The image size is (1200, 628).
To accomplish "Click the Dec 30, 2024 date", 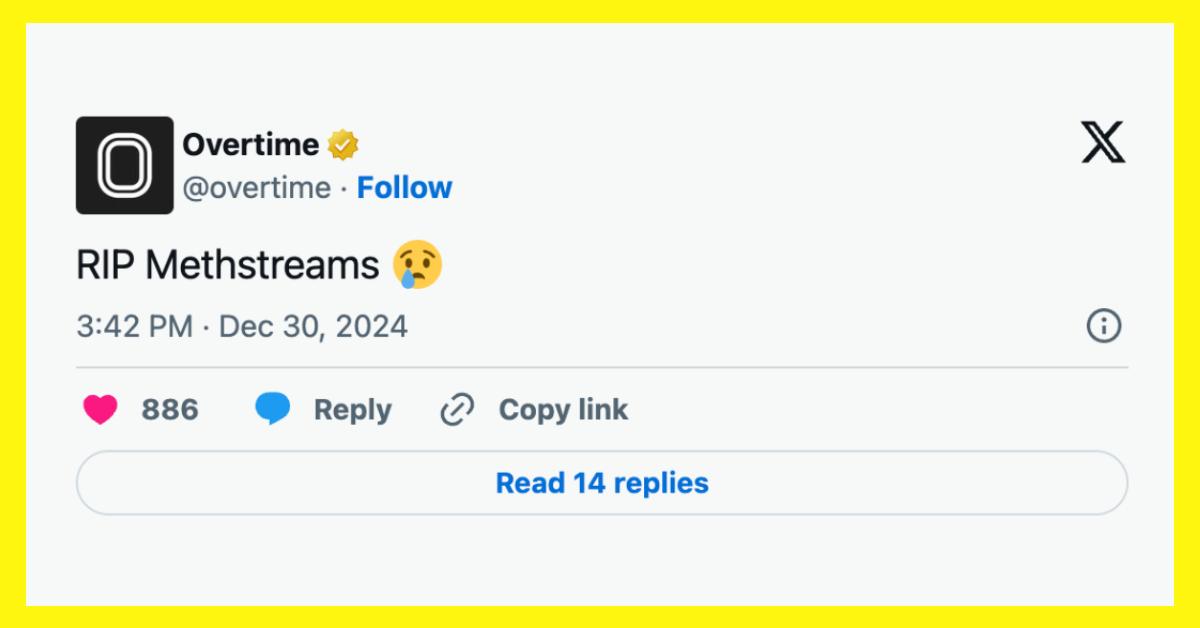I will [314, 325].
